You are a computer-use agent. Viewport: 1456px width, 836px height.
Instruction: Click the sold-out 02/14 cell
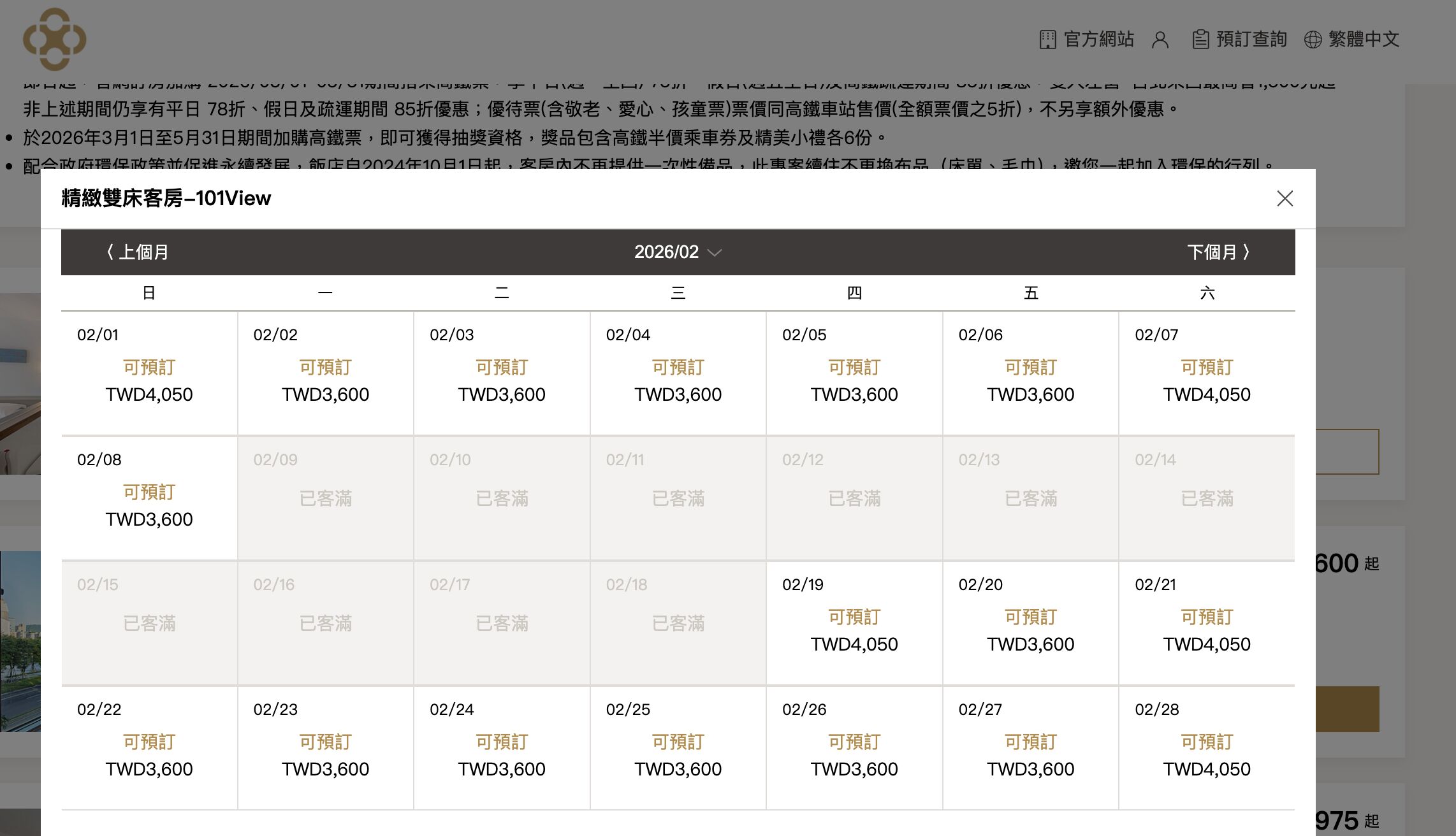tap(1206, 498)
